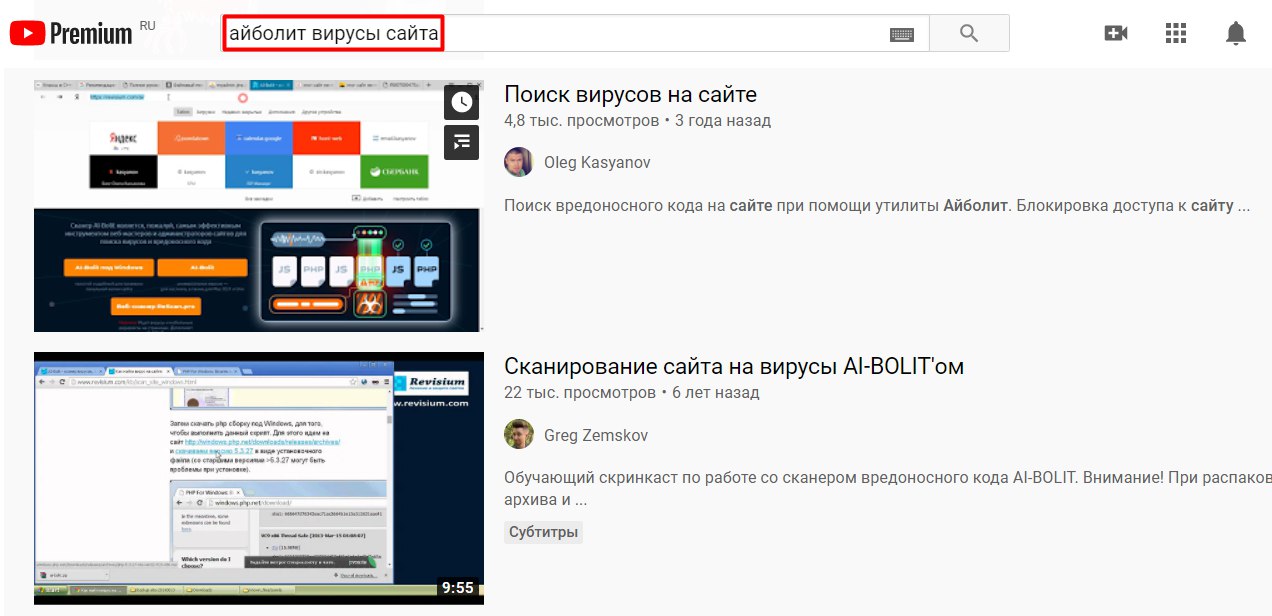Click the 9:55 duration label
Screen dimensions: 1272x616
[457, 587]
